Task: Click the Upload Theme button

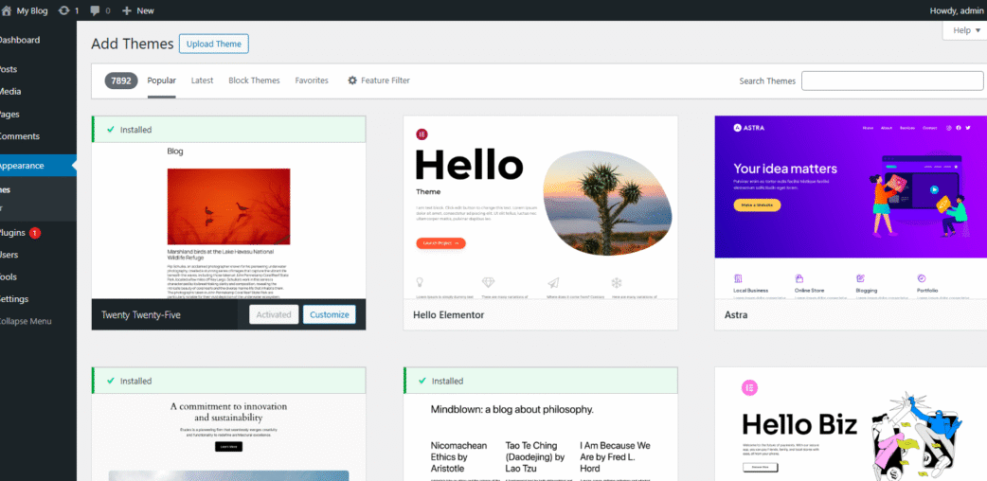Action: [214, 44]
